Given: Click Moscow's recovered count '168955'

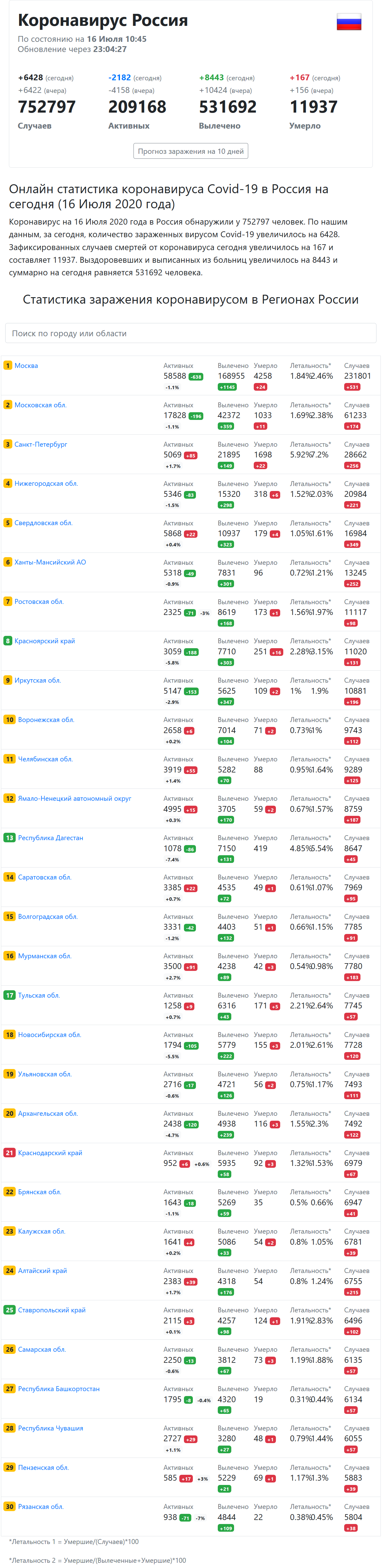Looking at the screenshot, I should 231,376.
